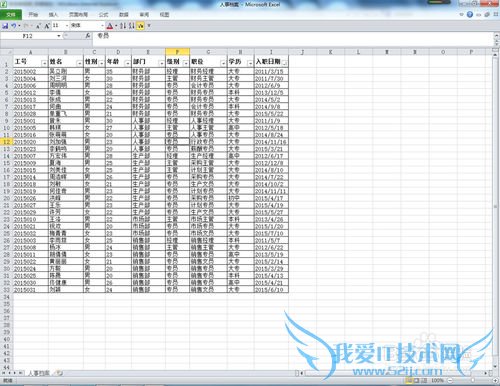Click the Undo arrow icon
Viewport: 500px width, 386px height.
tap(13, 26)
